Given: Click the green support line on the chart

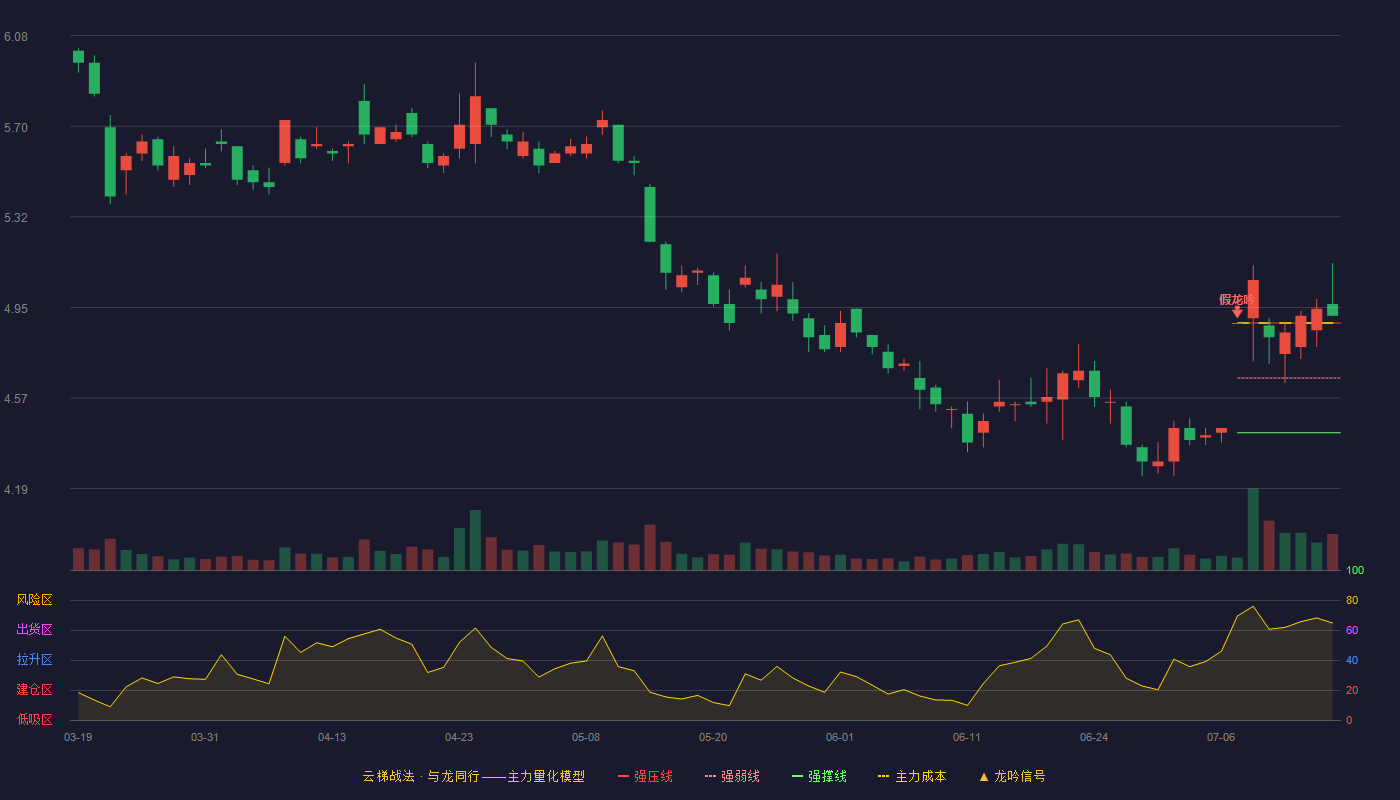Looking at the screenshot, I should click(1288, 433).
